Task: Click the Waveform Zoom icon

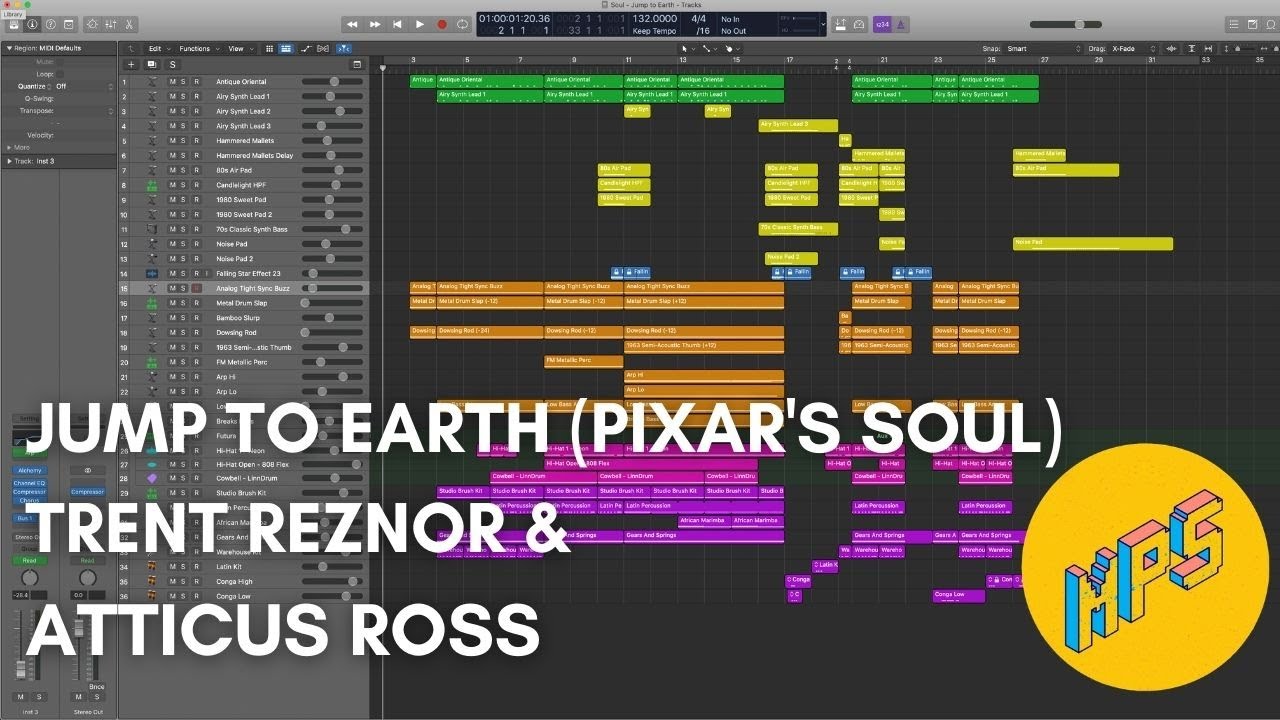Action: (1172, 48)
